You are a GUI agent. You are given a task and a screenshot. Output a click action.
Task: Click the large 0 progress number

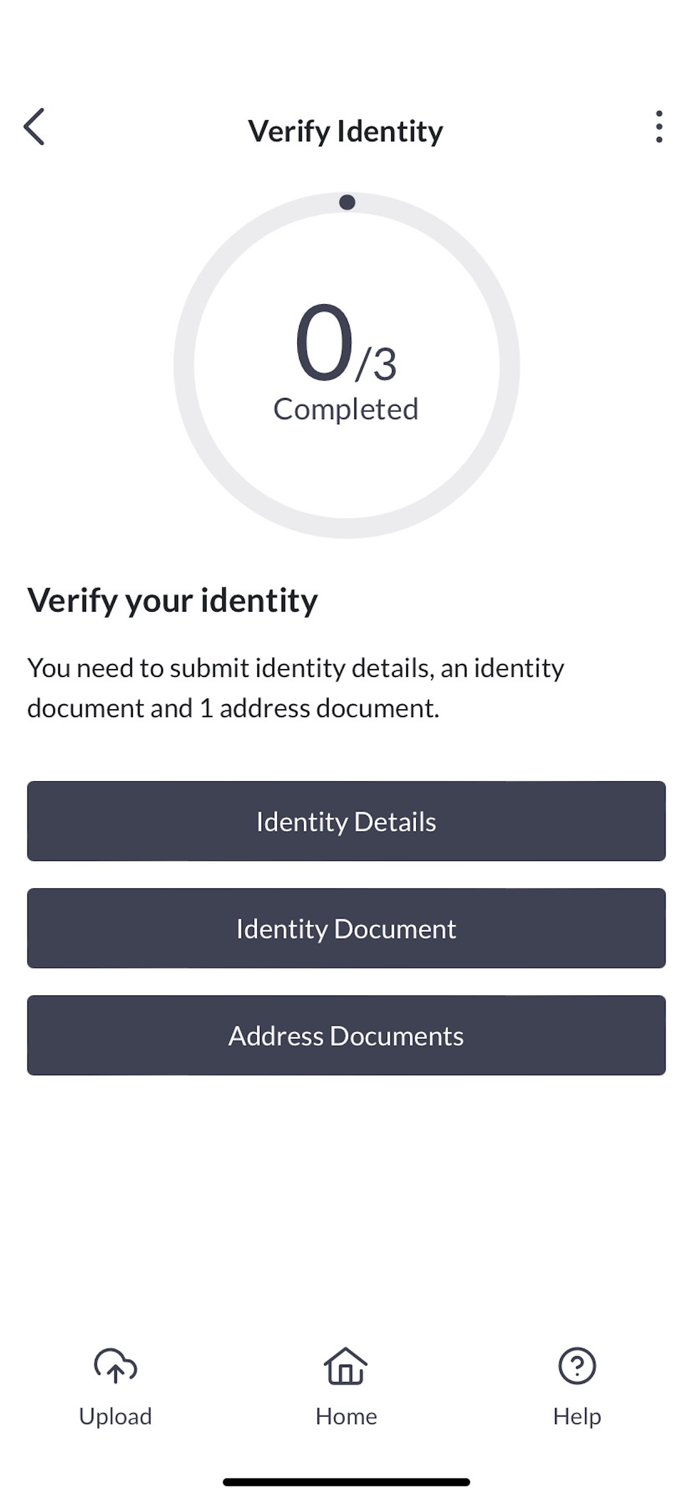click(324, 343)
